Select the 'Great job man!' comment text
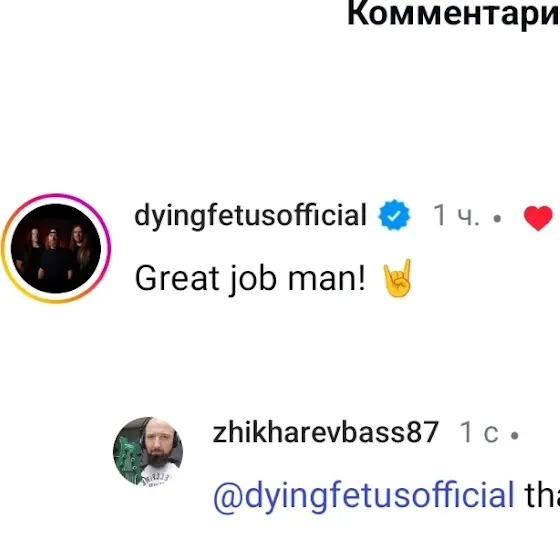This screenshot has width=560, height=560. [x=250, y=279]
